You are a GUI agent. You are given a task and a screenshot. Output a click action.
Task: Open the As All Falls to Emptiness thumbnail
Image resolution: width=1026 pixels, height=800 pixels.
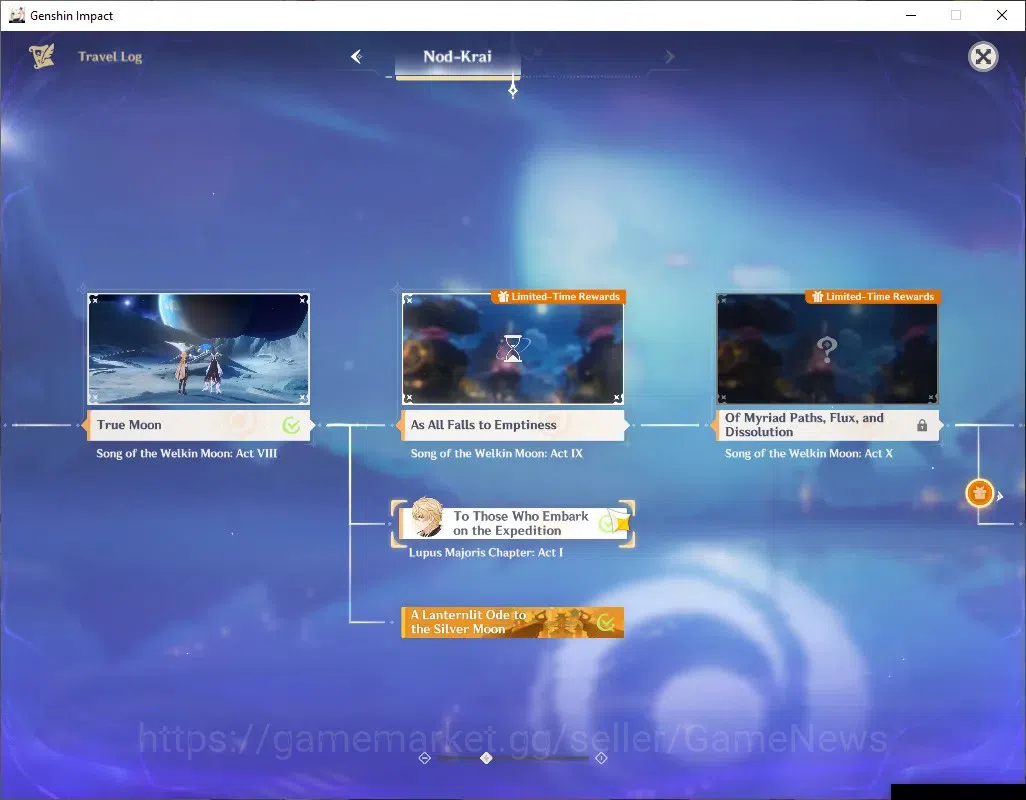pos(512,349)
